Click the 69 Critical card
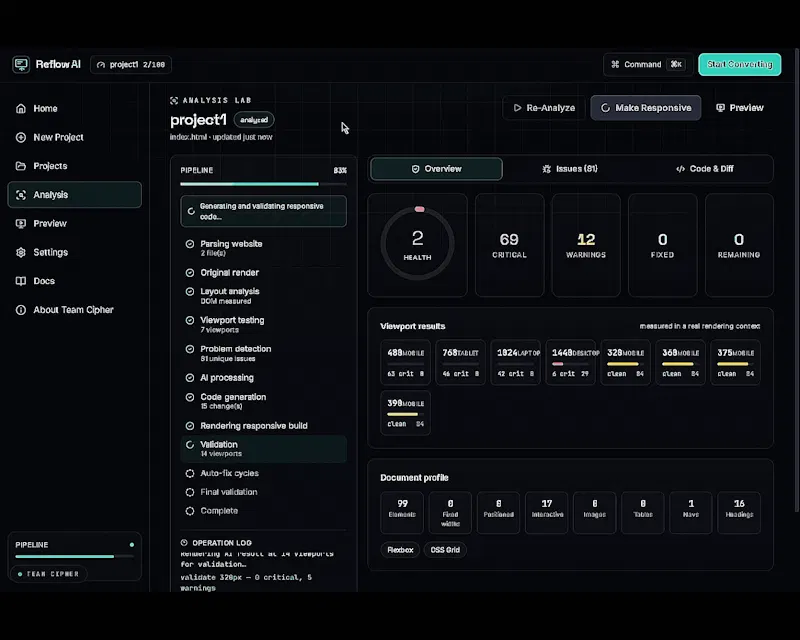 509,245
